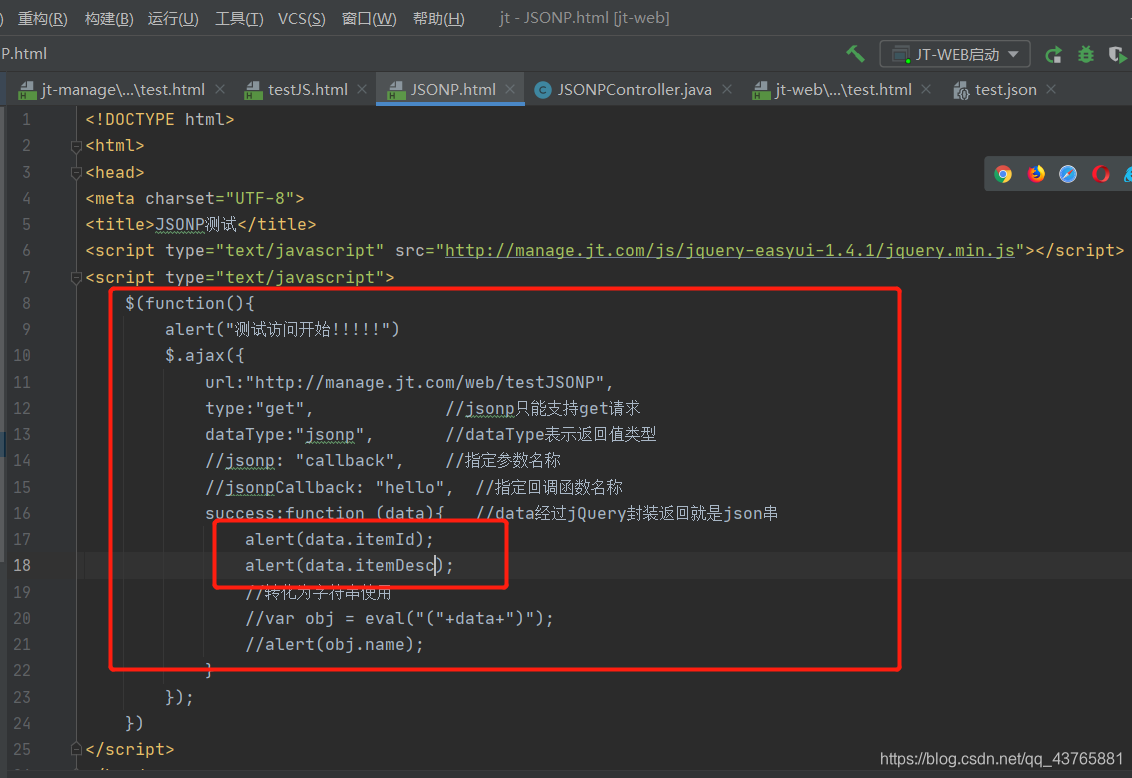This screenshot has width=1132, height=778.
Task: Click the <meta charset="UTF-8"> line
Action: click(x=195, y=198)
